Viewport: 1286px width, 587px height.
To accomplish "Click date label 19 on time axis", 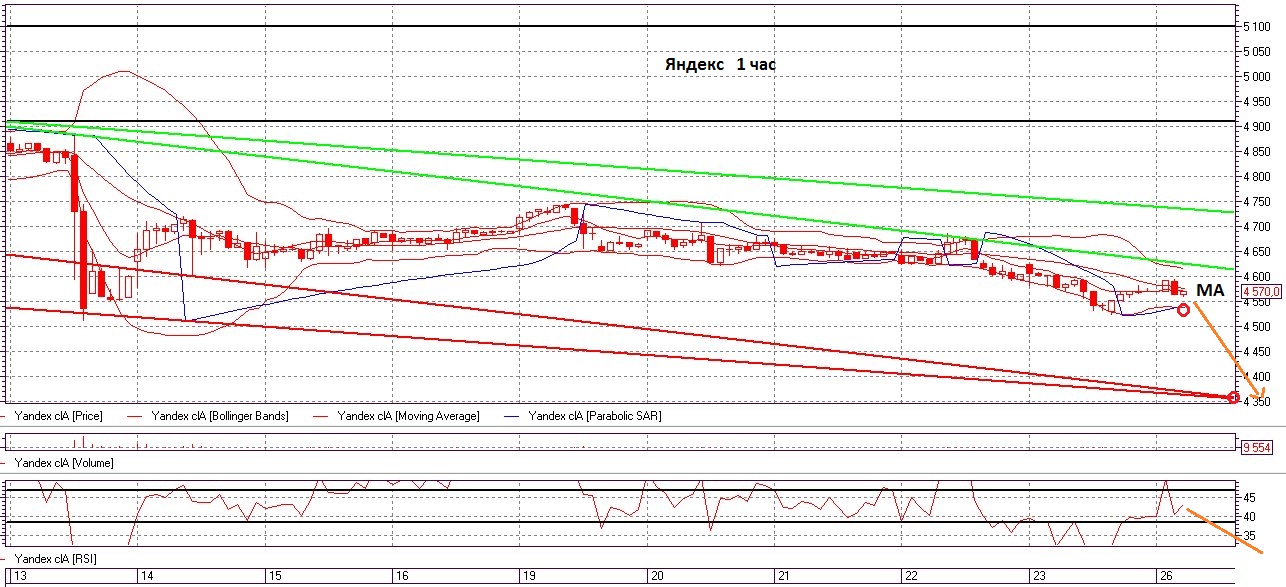I will (530, 576).
